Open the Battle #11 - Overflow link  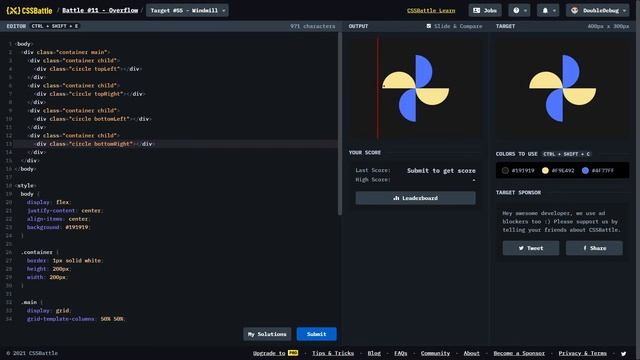click(100, 10)
